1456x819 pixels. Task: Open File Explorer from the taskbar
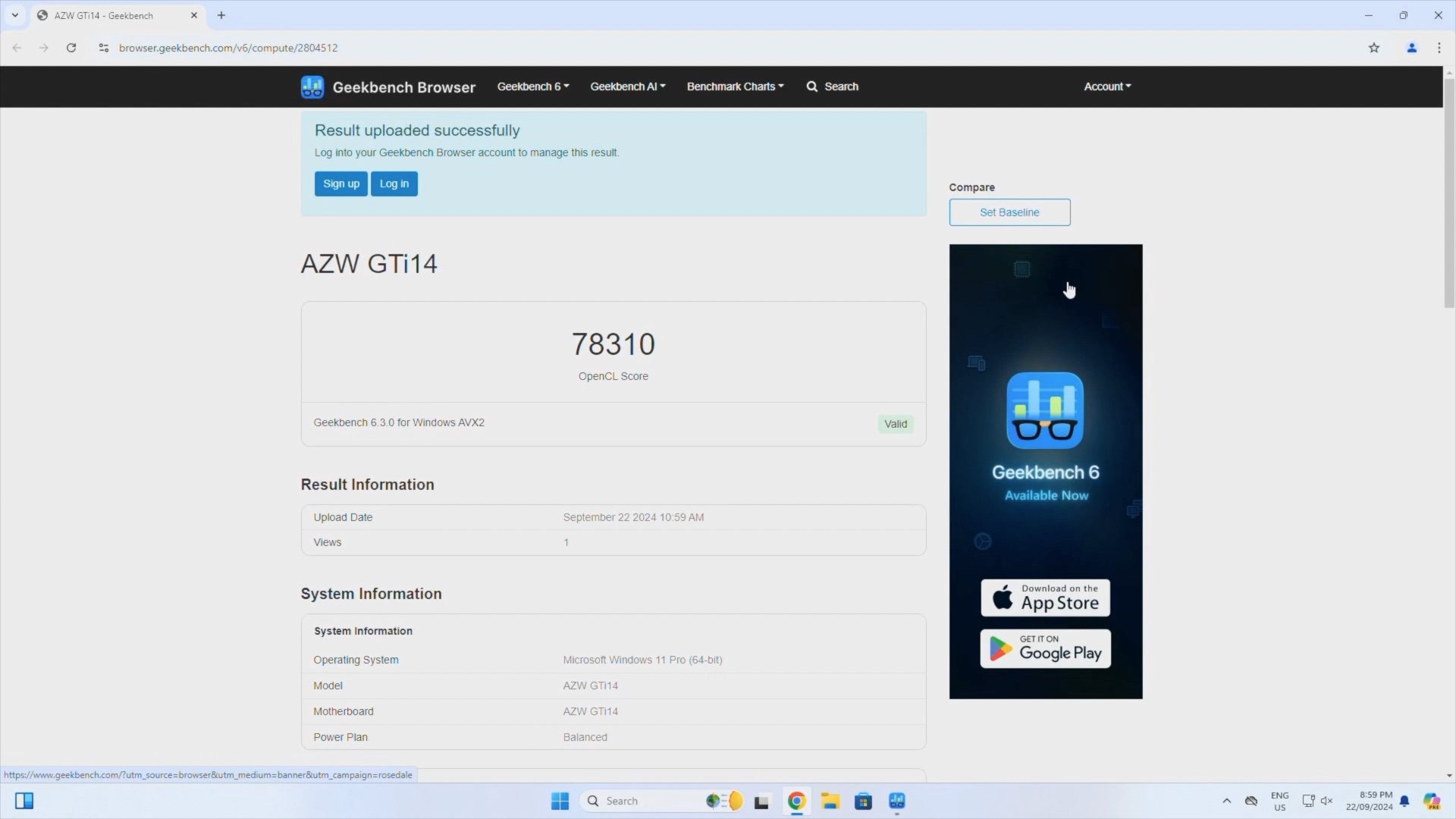pos(830,801)
